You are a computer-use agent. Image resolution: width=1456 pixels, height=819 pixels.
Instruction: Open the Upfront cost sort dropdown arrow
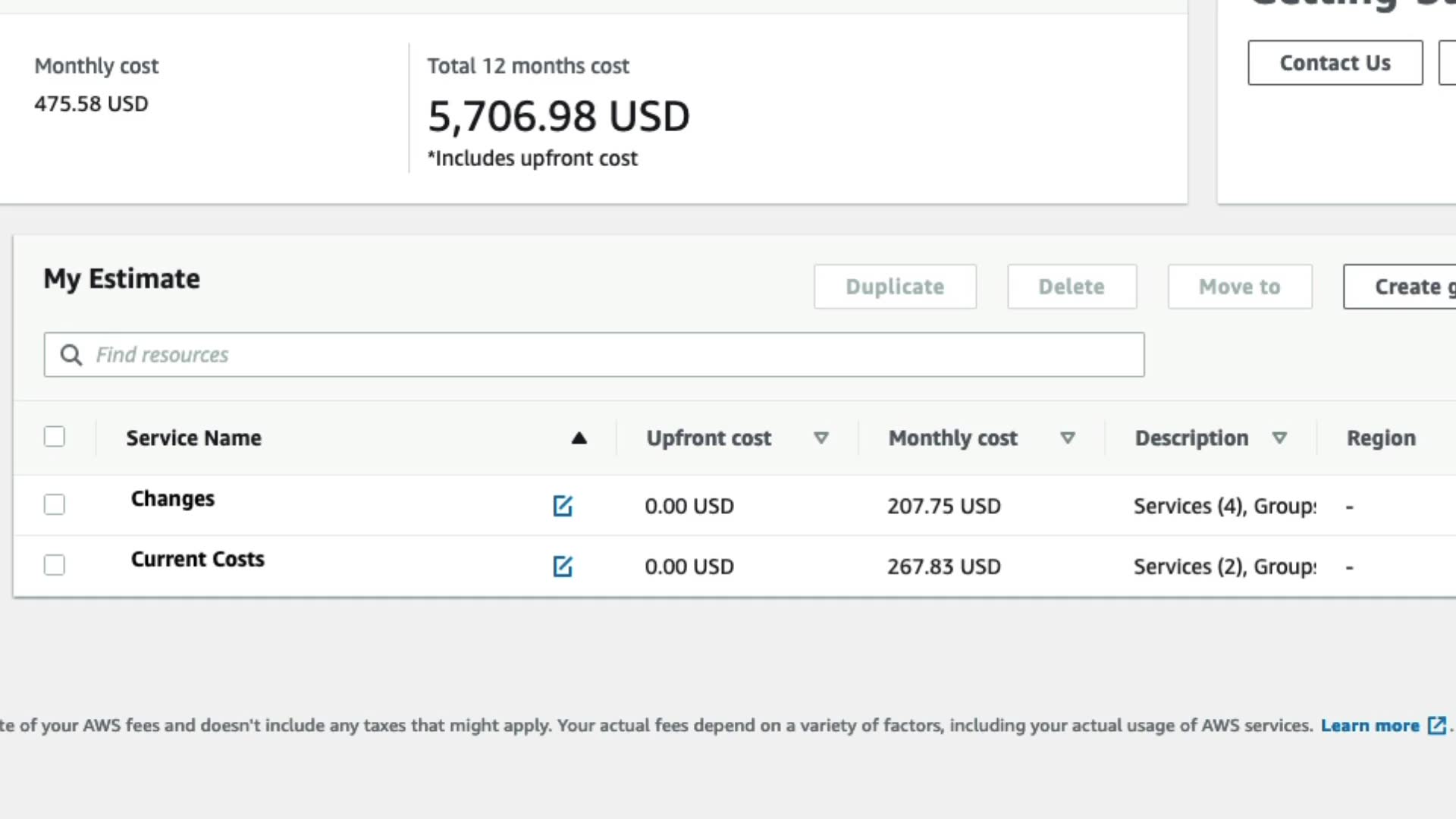click(x=821, y=438)
